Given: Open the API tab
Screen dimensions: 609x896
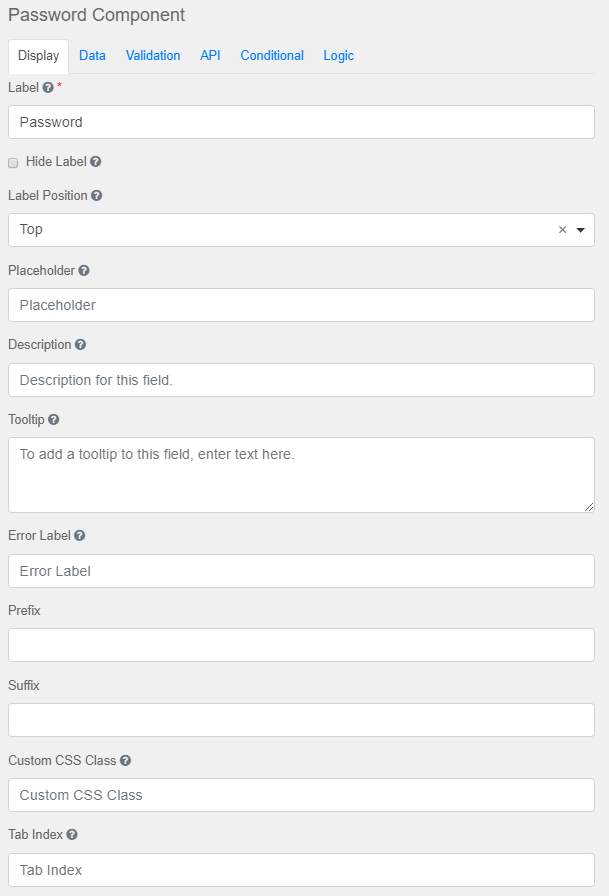Looking at the screenshot, I should click(x=210, y=56).
